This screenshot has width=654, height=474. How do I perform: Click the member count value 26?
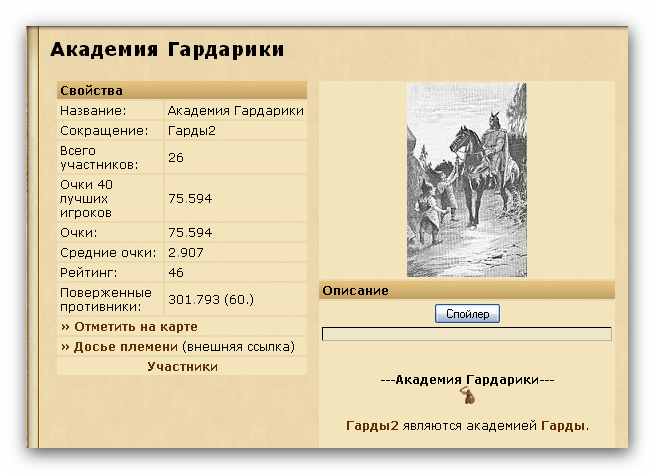coord(176,157)
